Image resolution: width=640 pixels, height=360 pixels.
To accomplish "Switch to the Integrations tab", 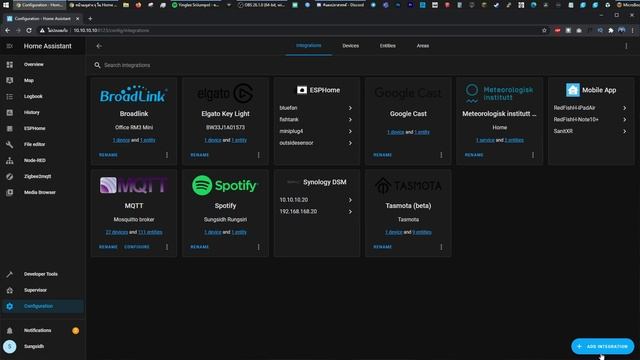I will 309,46.
